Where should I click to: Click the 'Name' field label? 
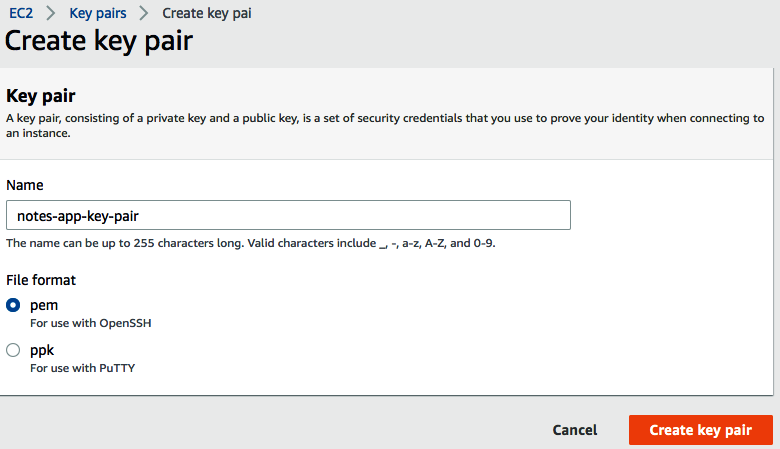[x=24, y=185]
